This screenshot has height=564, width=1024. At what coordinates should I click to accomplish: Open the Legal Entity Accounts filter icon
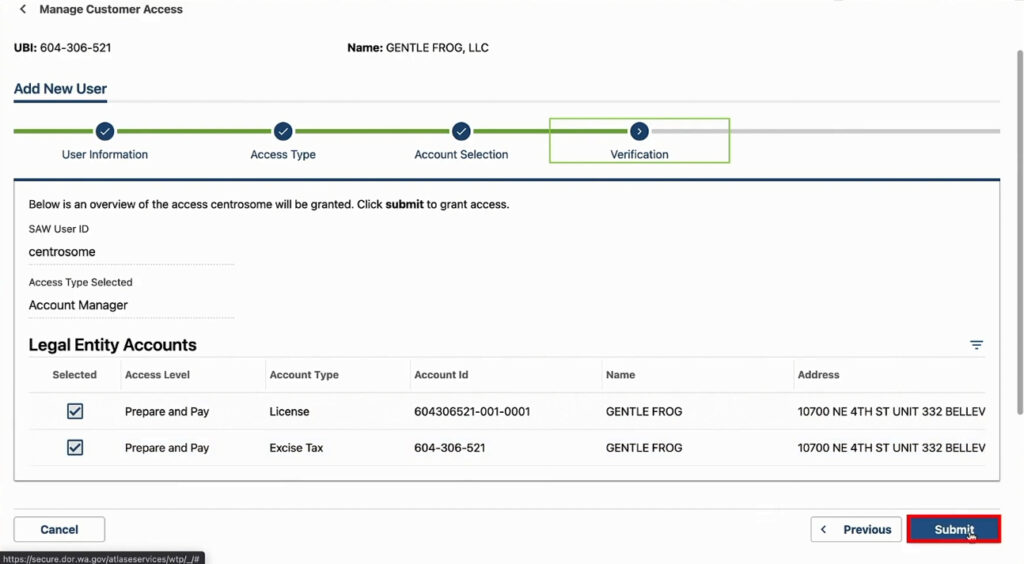click(976, 345)
